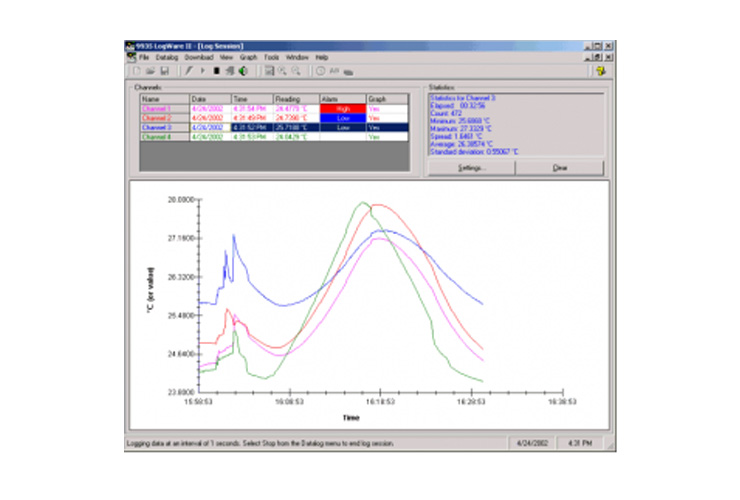This screenshot has width=740, height=500.
Task: Click the Save disk toolbar icon
Action: point(164,71)
